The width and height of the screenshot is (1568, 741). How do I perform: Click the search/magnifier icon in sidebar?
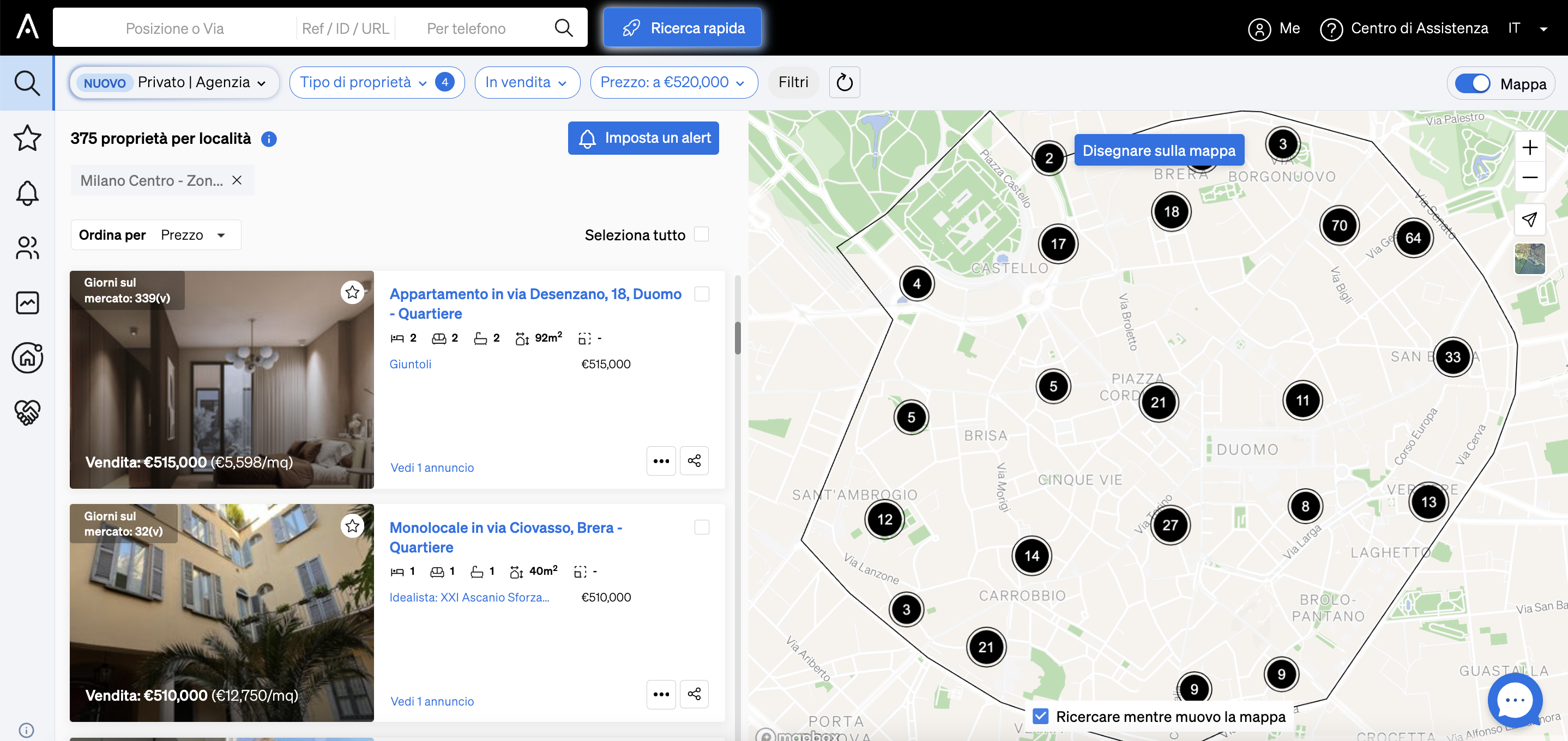pyautogui.click(x=27, y=82)
